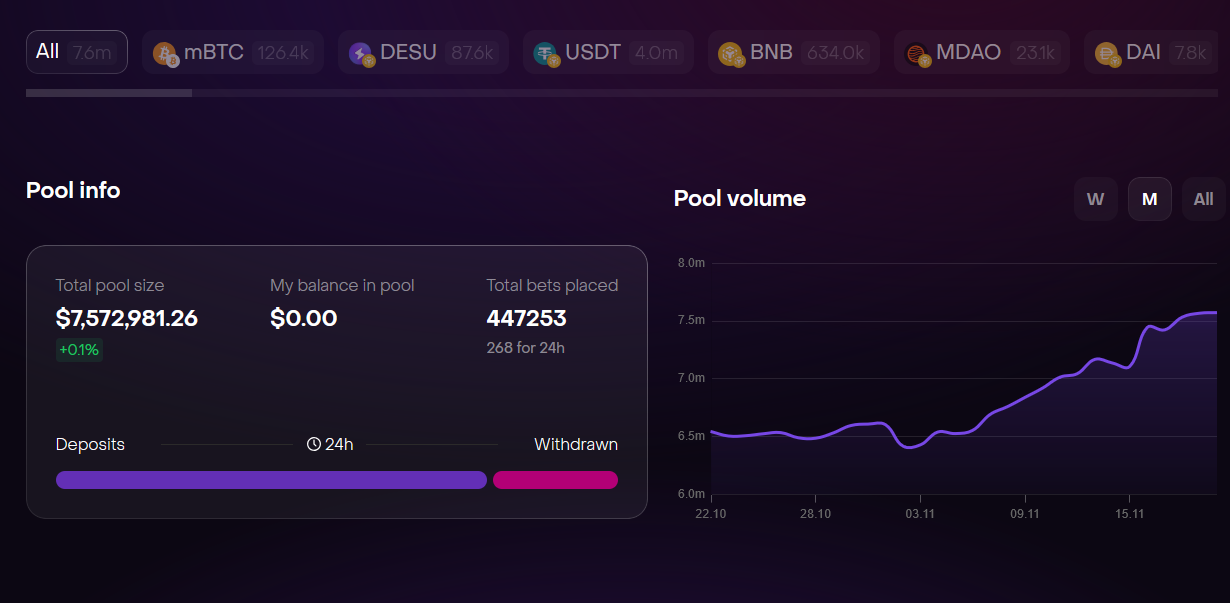This screenshot has width=1230, height=603.
Task: Click the pink Withdrawn bar
Action: (555, 480)
